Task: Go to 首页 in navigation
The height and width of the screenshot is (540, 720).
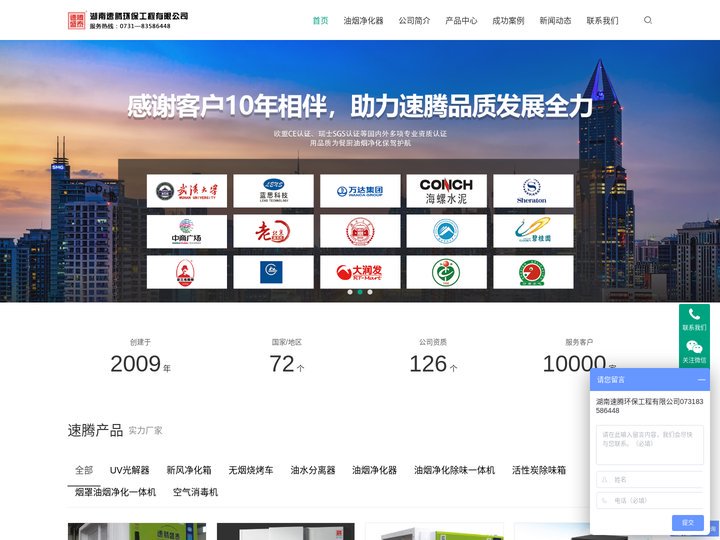Action: click(321, 21)
